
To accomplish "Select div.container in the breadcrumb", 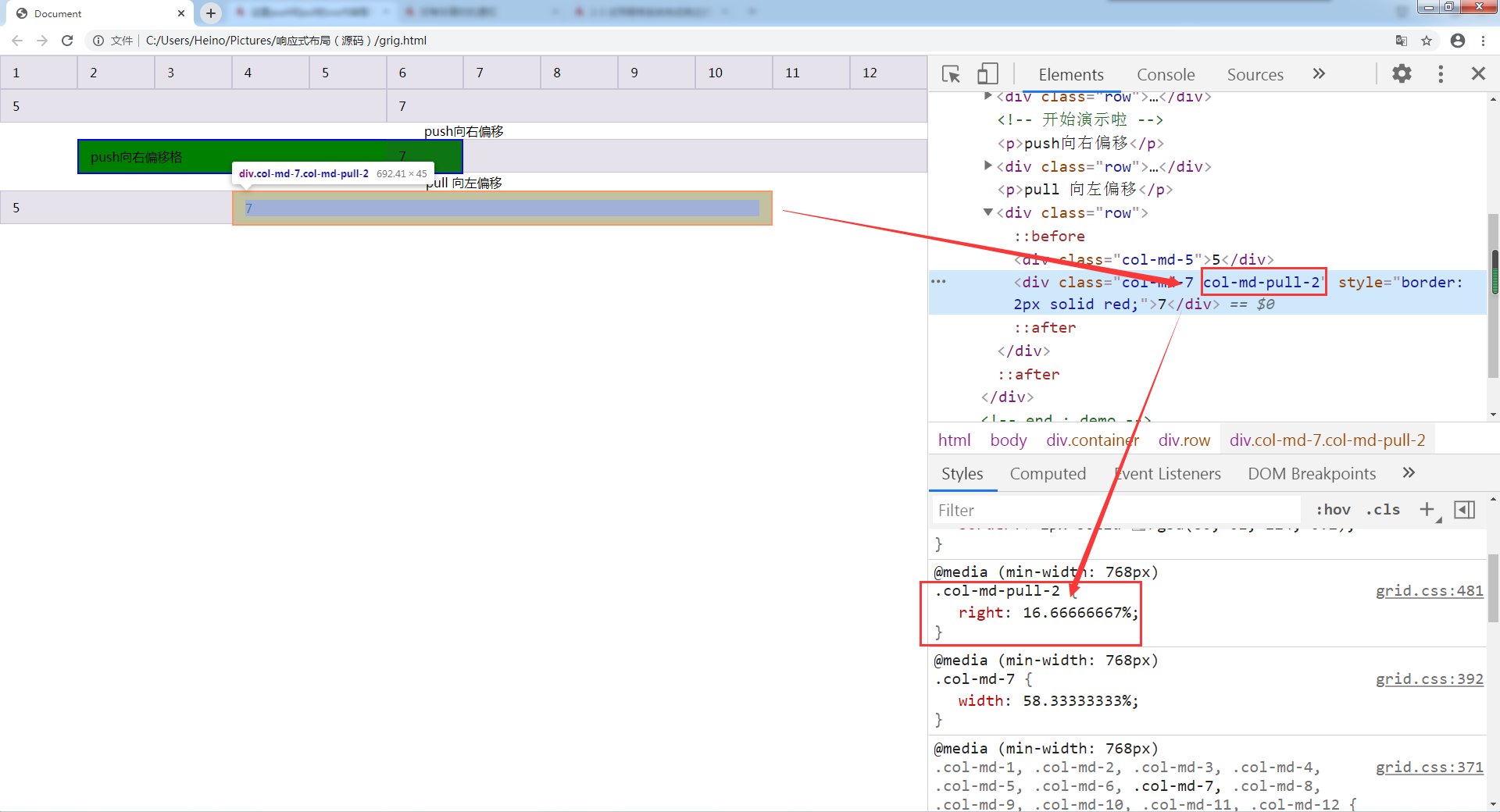I will pos(1092,440).
